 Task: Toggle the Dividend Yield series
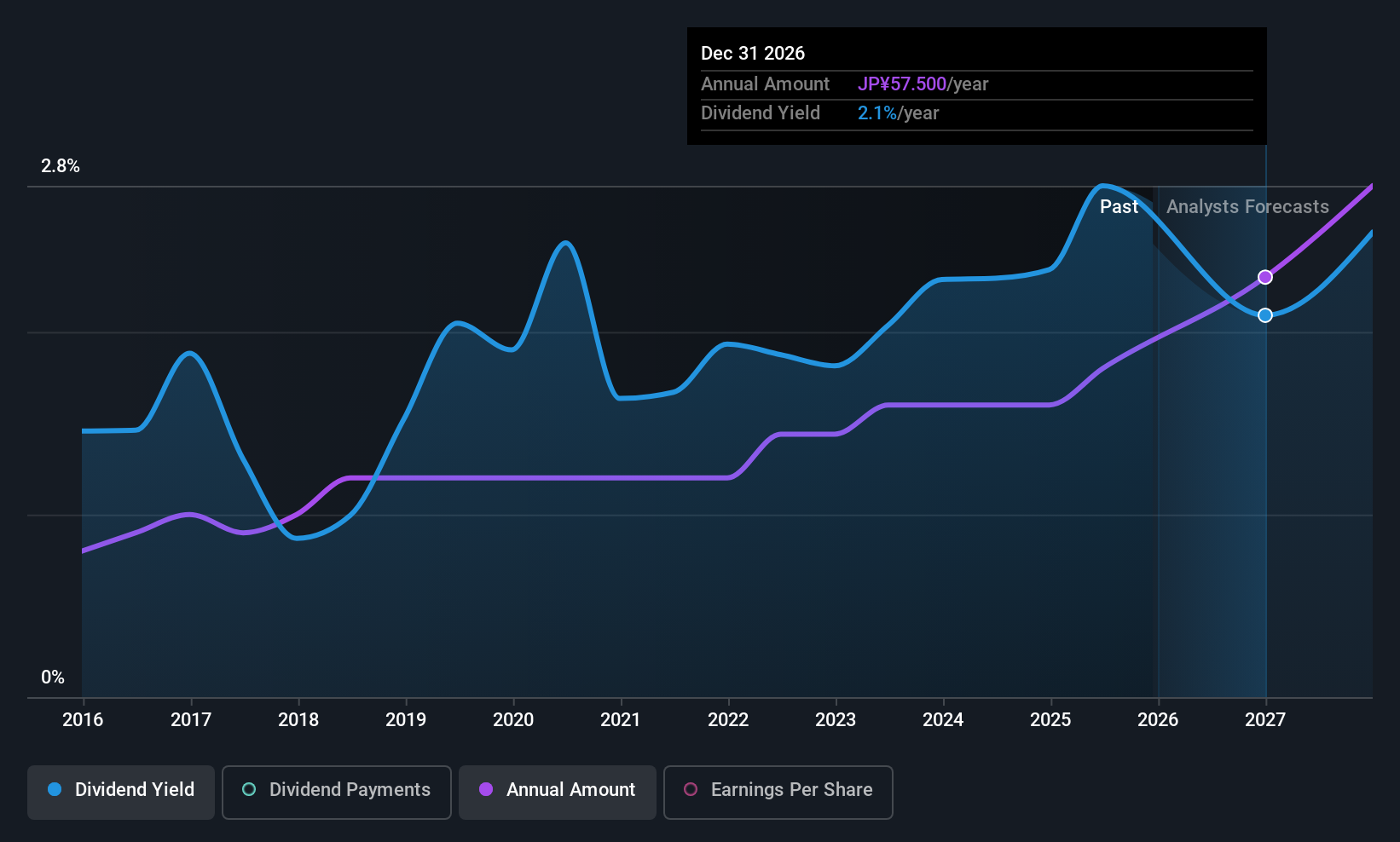121,792
